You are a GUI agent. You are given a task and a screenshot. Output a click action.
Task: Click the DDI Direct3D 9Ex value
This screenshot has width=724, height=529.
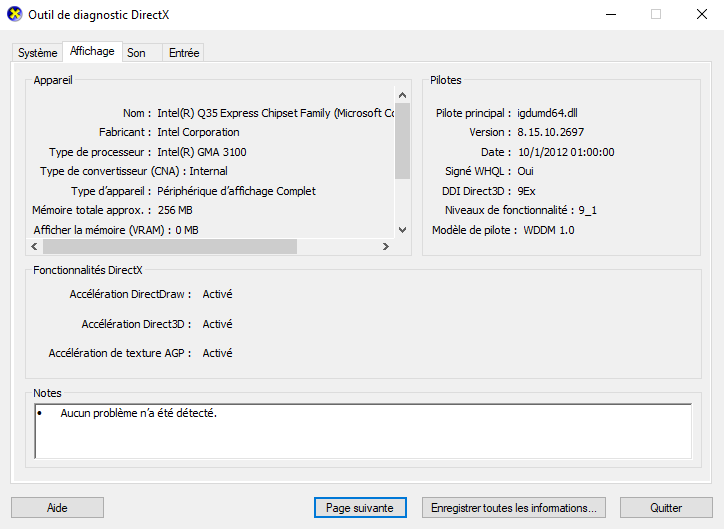click(526, 191)
